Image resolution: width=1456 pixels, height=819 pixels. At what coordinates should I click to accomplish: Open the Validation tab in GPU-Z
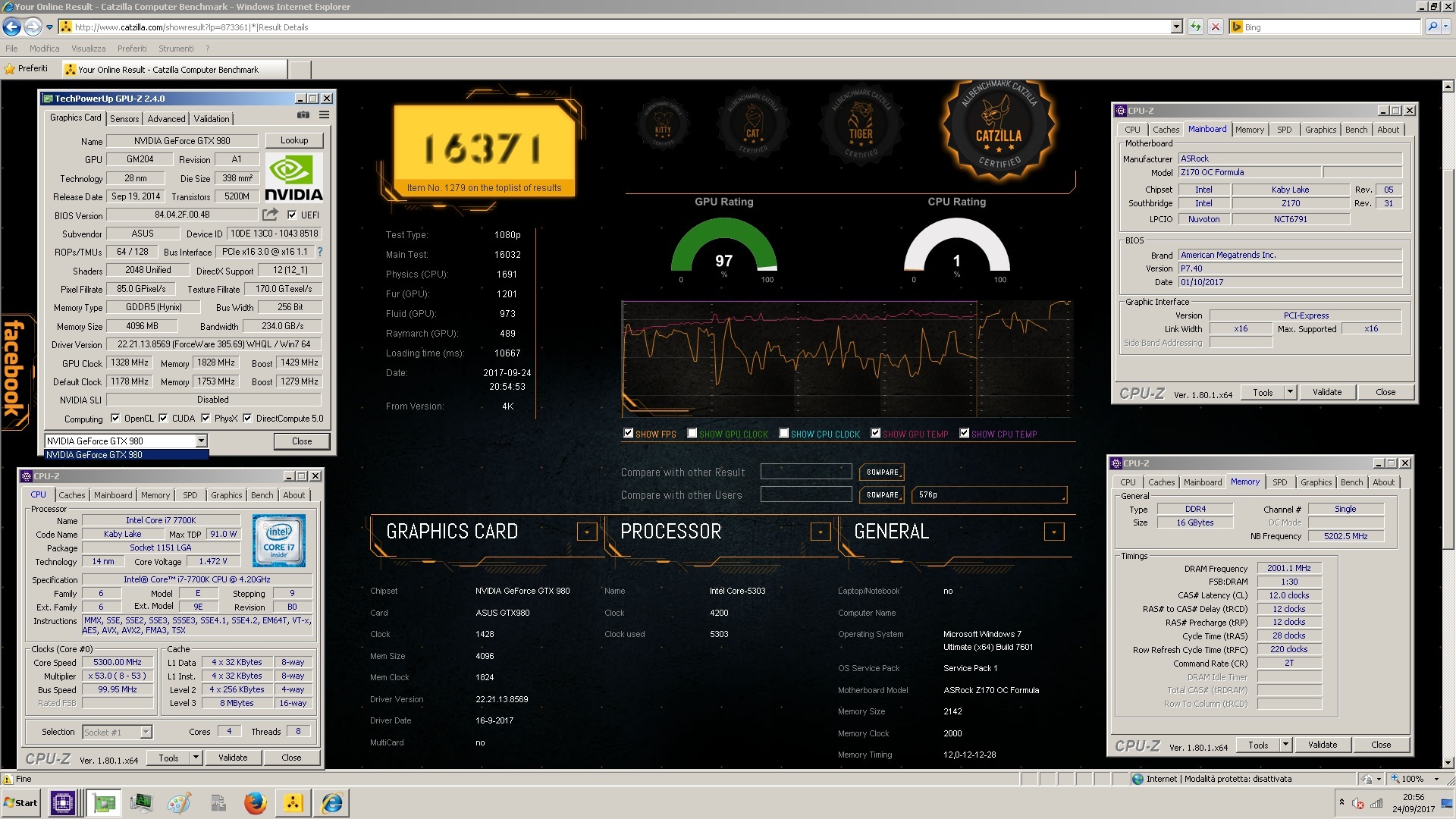pyautogui.click(x=212, y=119)
